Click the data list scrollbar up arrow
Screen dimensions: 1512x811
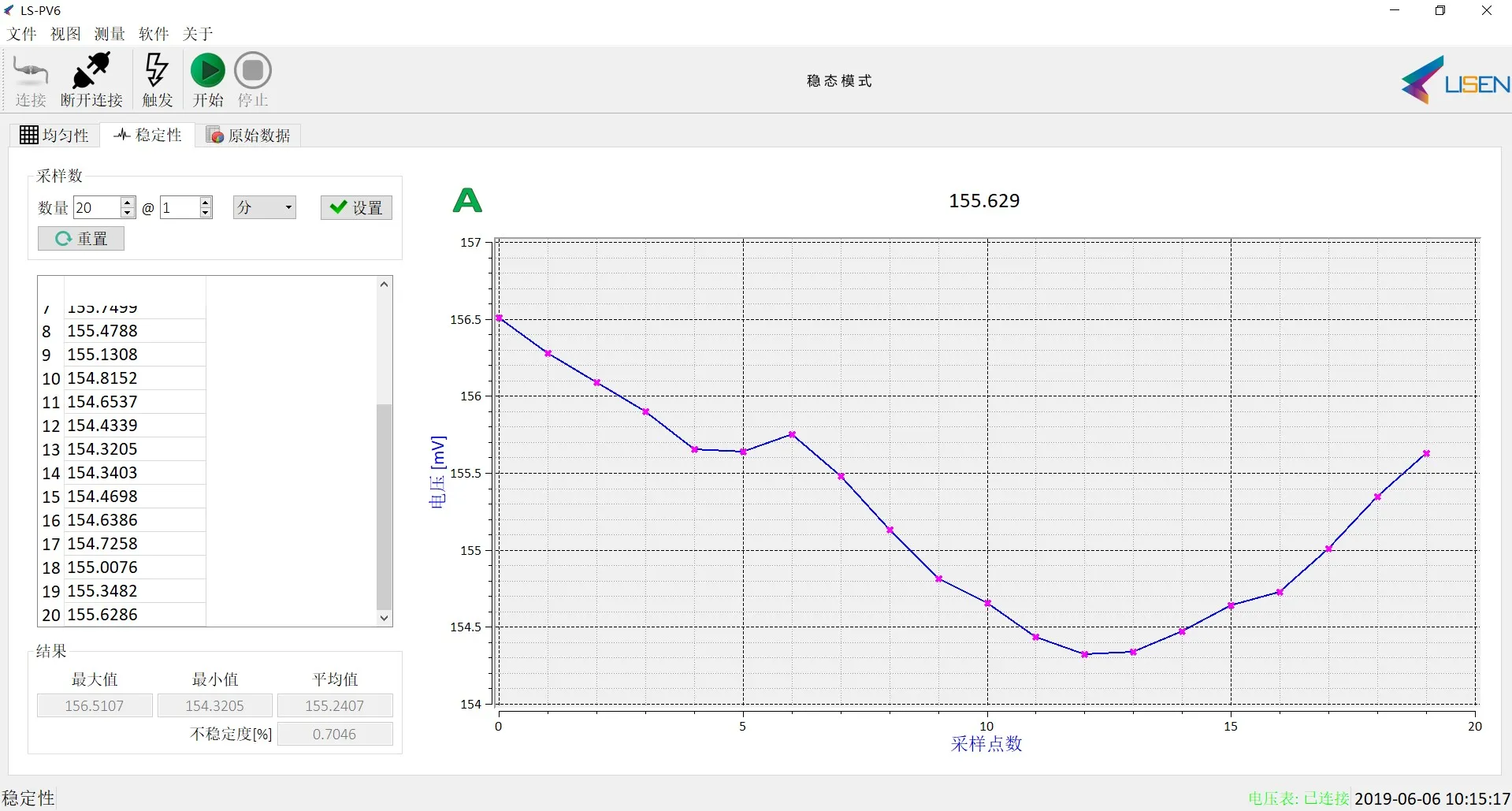point(385,285)
